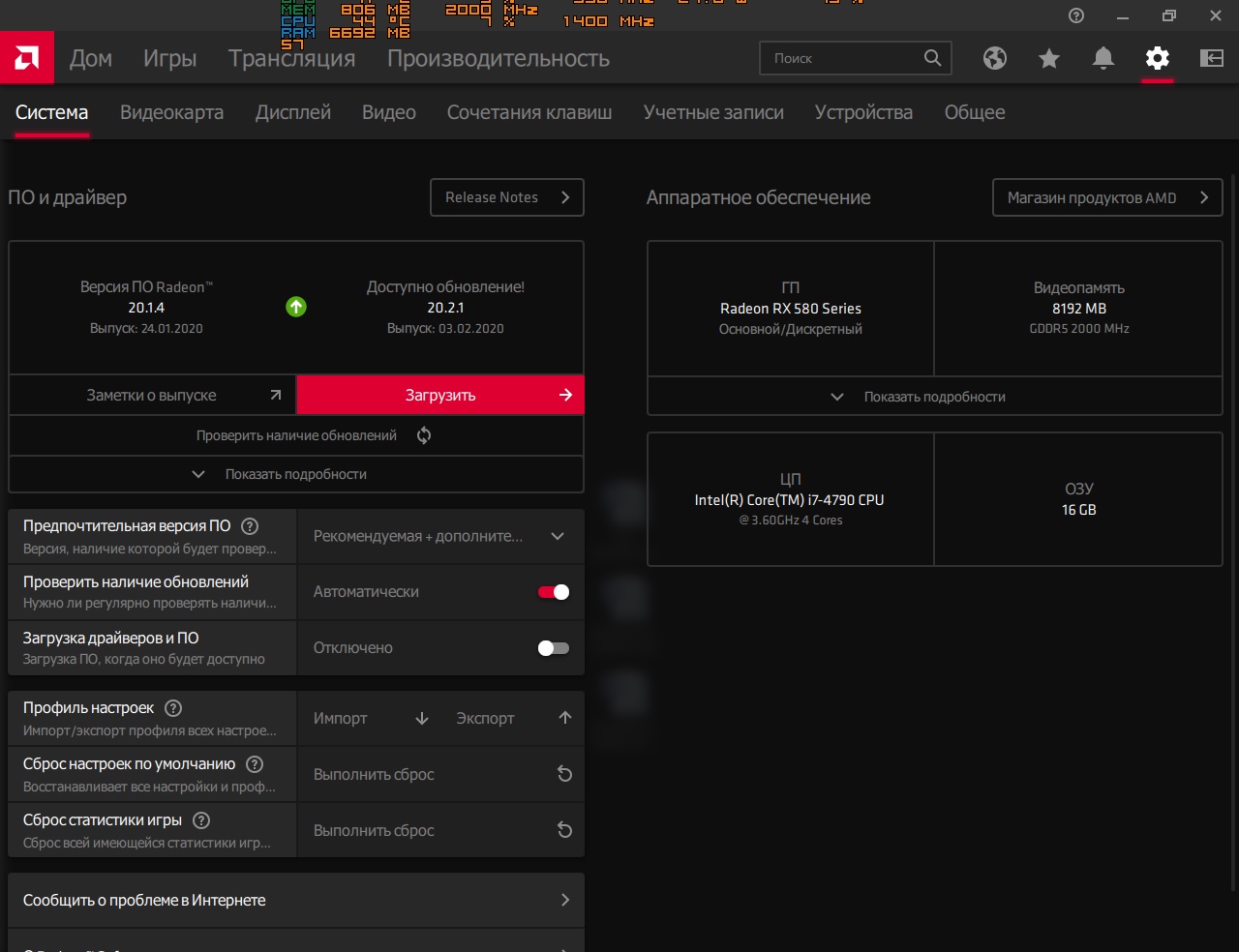Show help for Профиль настроек

pyautogui.click(x=173, y=708)
